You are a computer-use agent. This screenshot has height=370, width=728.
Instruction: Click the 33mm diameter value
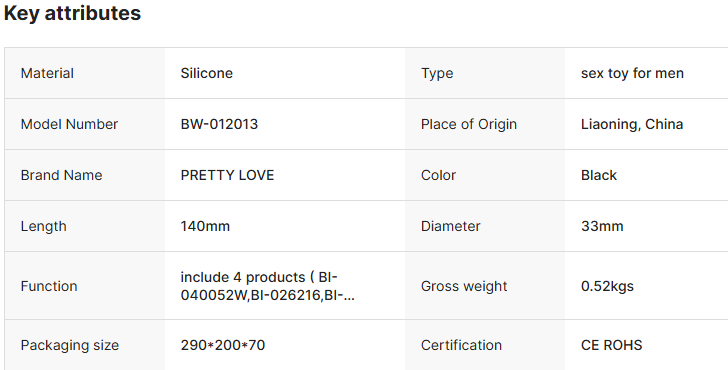(602, 226)
